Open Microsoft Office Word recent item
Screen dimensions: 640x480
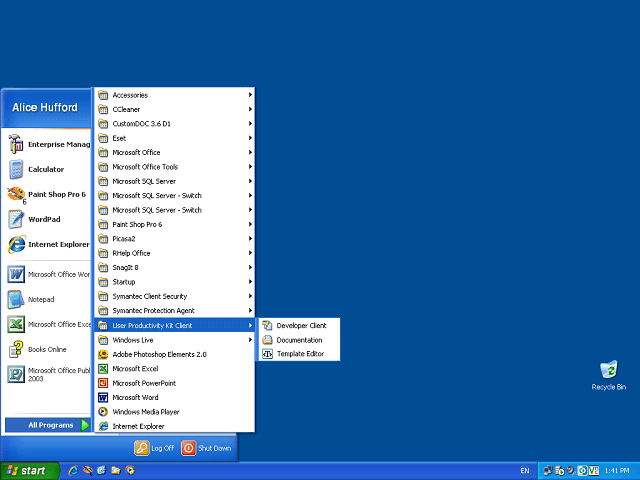click(48, 274)
